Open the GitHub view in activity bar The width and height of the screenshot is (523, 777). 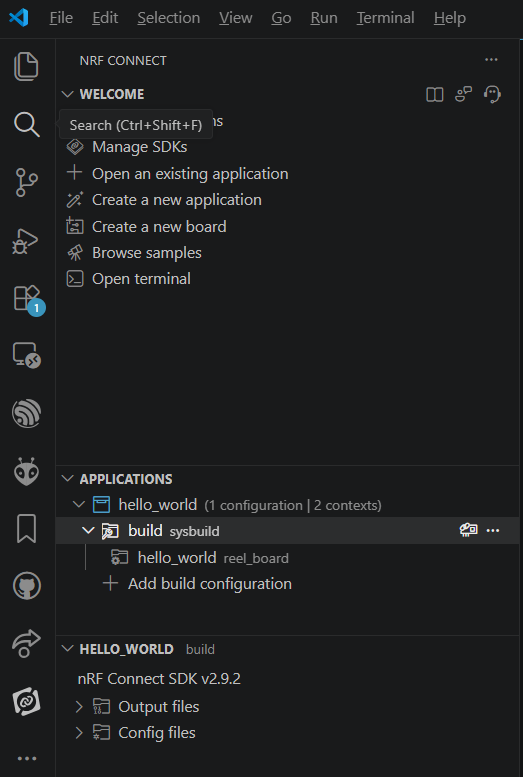tap(26, 586)
